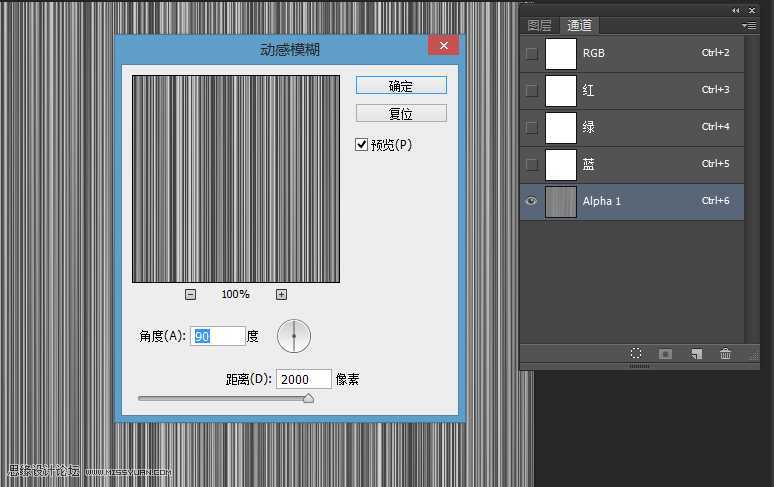
Task: Select the 通道 (Channels) tab
Action: click(x=579, y=26)
